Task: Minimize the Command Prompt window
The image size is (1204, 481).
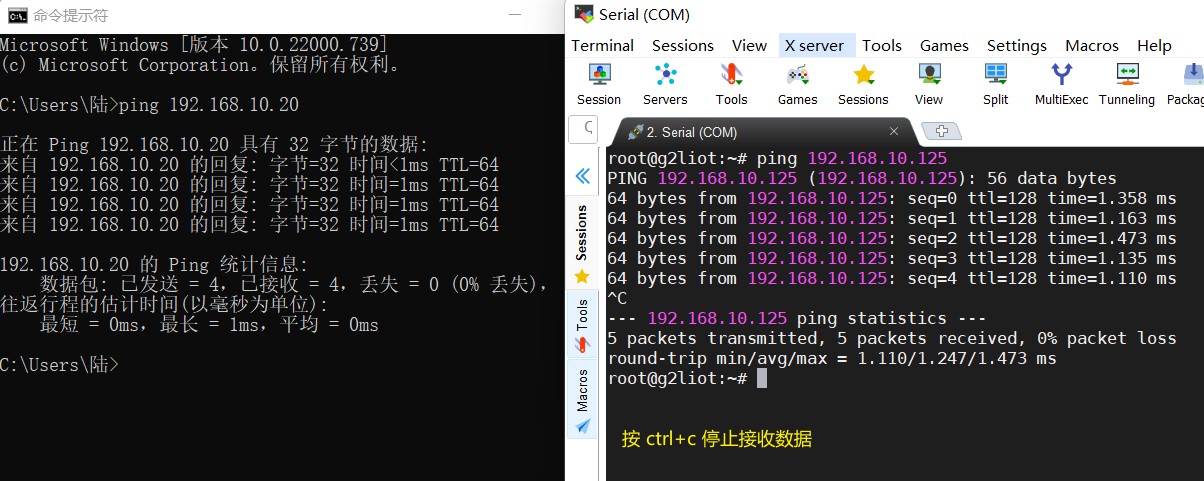Action: click(514, 15)
